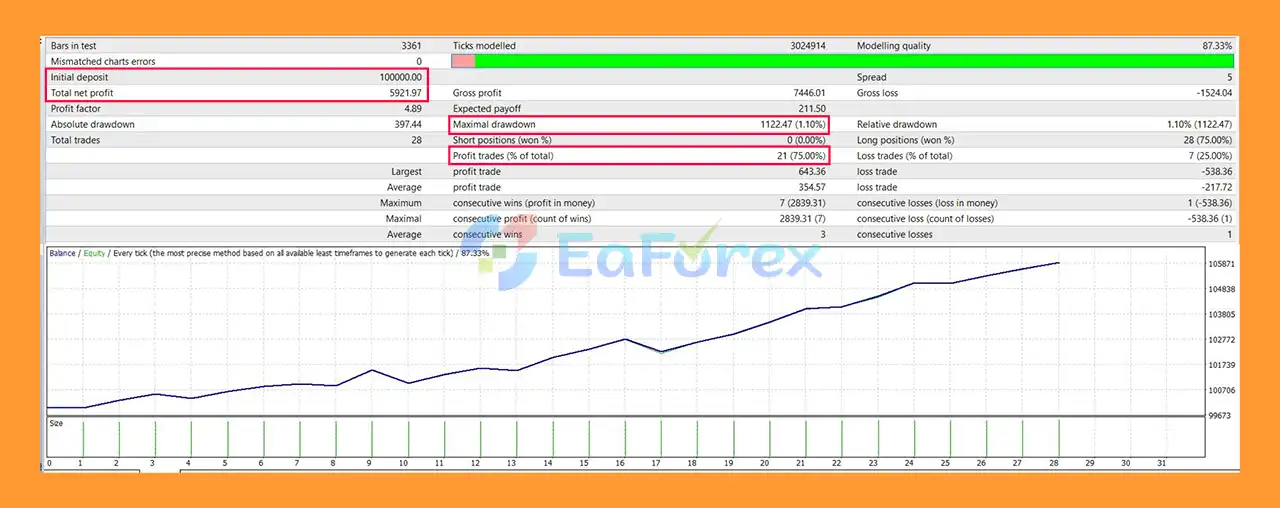Select the Profit trades (% of total) row
This screenshot has width=1280, height=508.
640,156
